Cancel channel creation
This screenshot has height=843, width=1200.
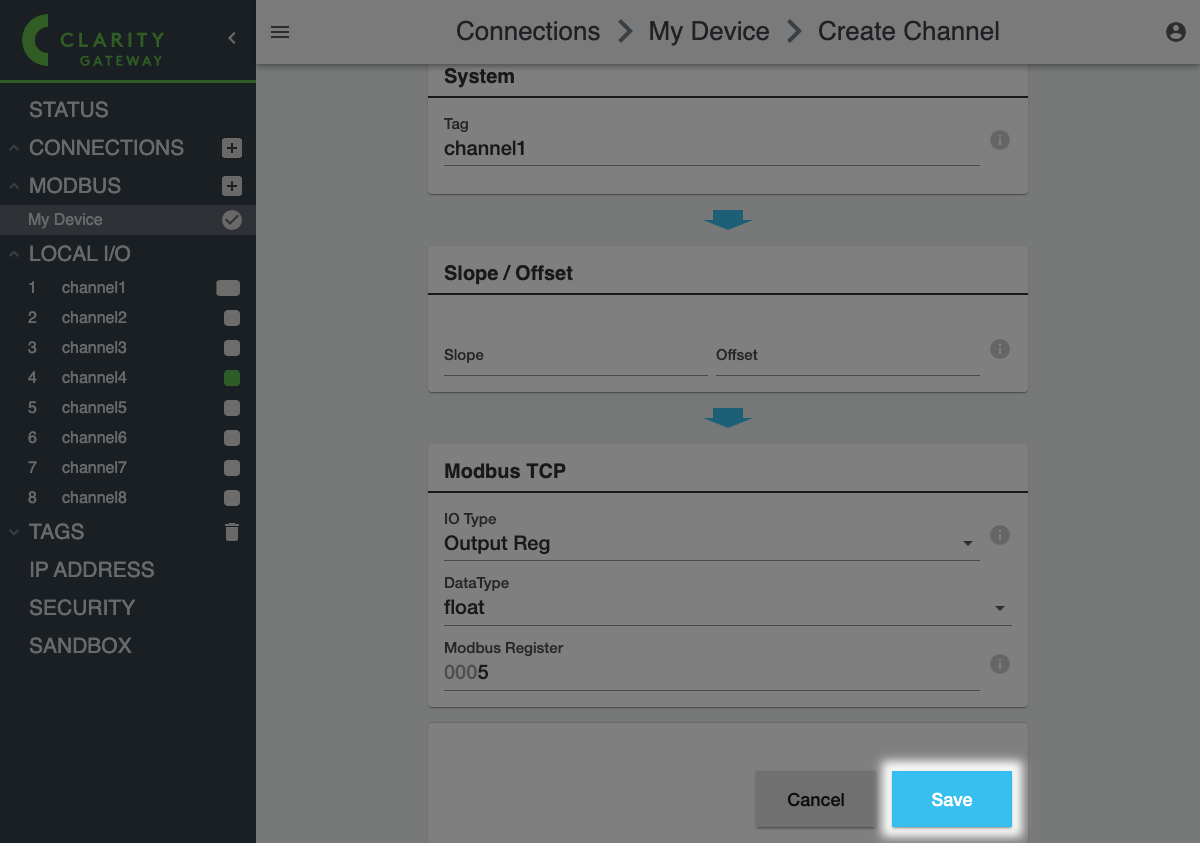point(816,800)
